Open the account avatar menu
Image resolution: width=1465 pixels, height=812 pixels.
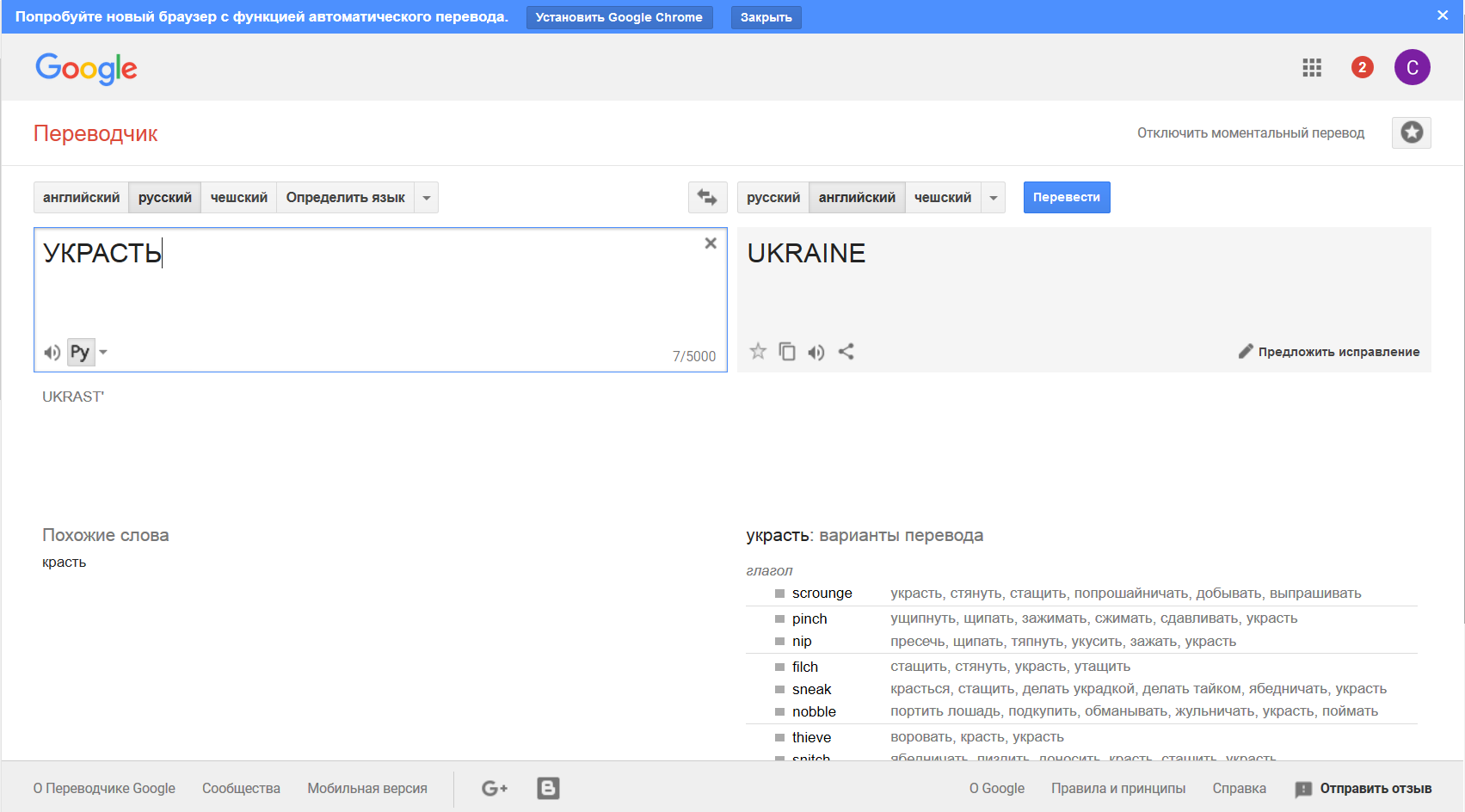[x=1412, y=67]
